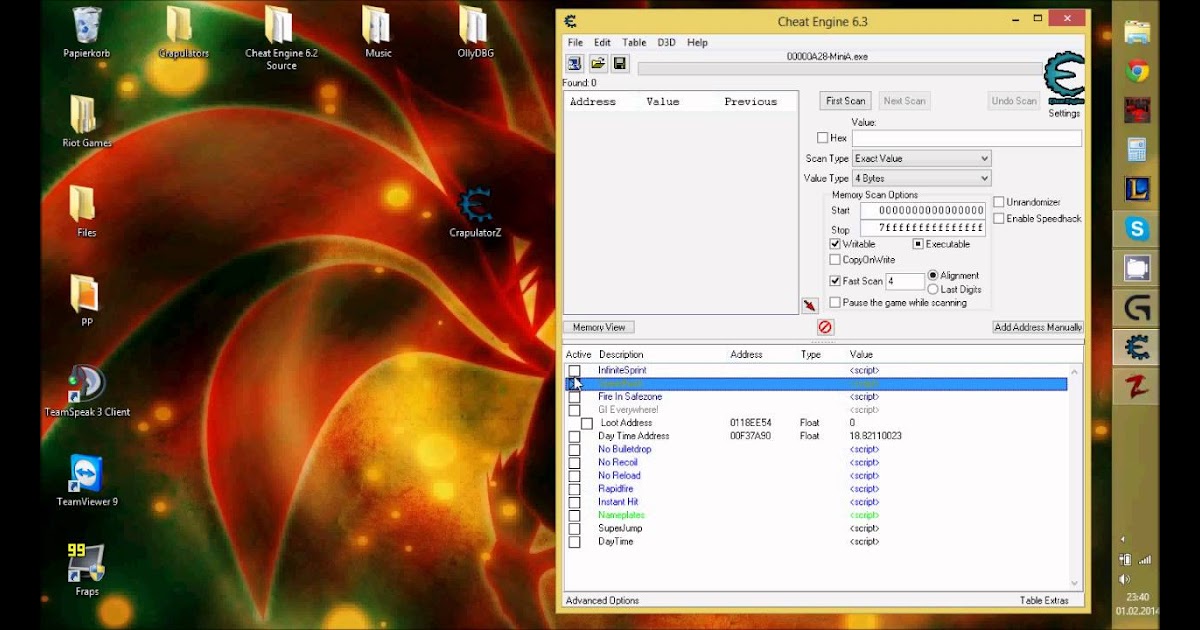
Task: Select the Day Time Address row
Action: pyautogui.click(x=815, y=436)
